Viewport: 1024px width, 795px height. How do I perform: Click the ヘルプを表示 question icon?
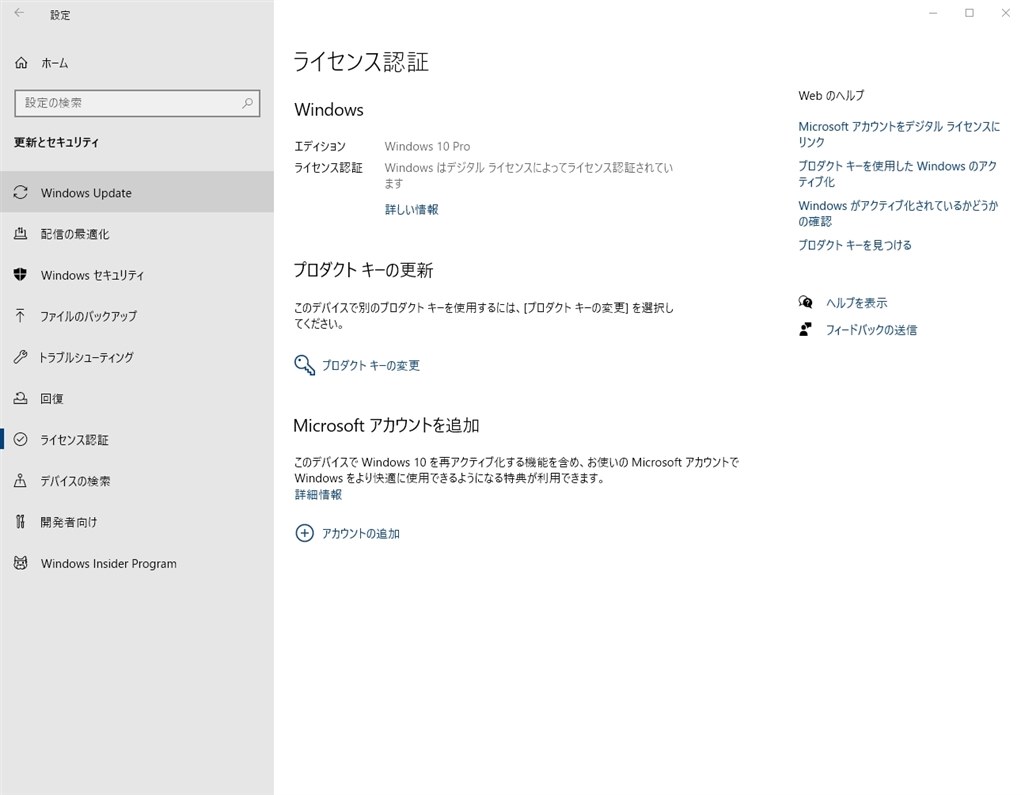805,301
